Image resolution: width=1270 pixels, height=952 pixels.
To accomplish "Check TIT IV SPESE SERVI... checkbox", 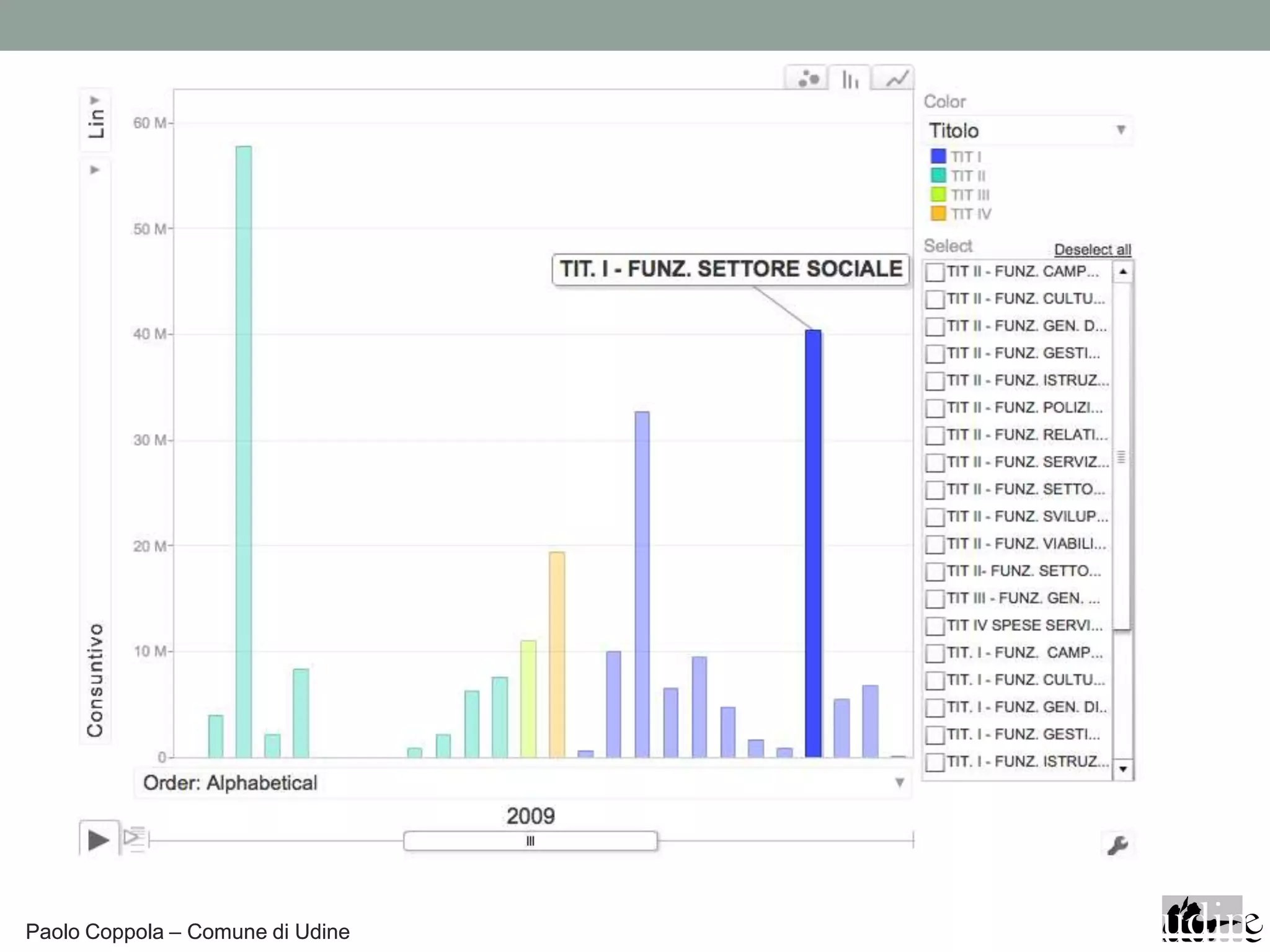I will point(935,626).
